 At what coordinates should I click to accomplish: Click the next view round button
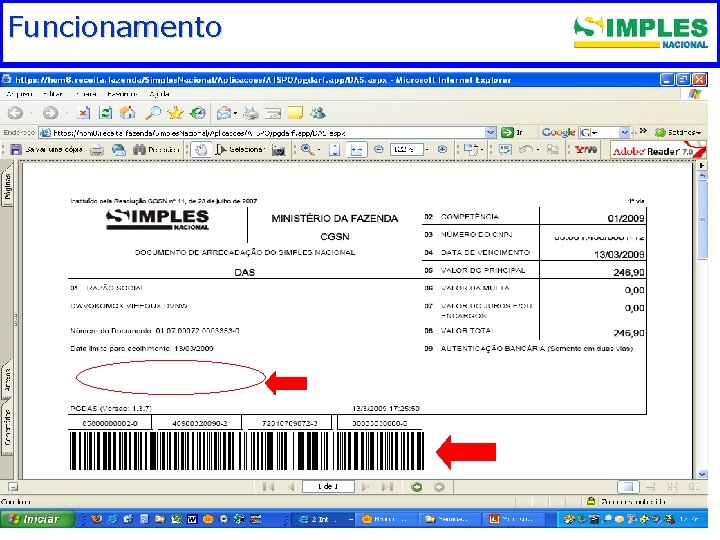tap(439, 487)
